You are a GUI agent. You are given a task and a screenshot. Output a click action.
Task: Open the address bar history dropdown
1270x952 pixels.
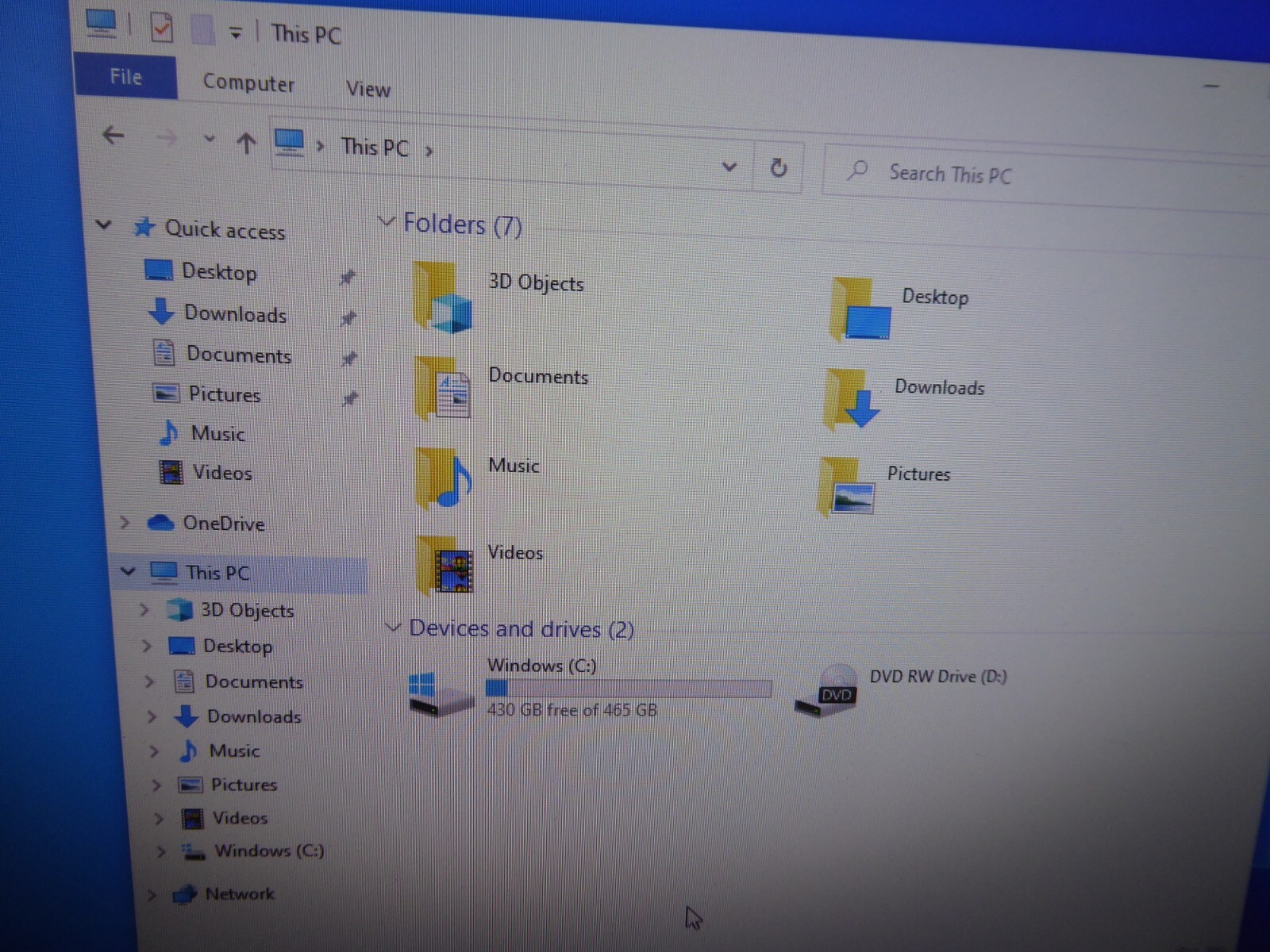[729, 167]
